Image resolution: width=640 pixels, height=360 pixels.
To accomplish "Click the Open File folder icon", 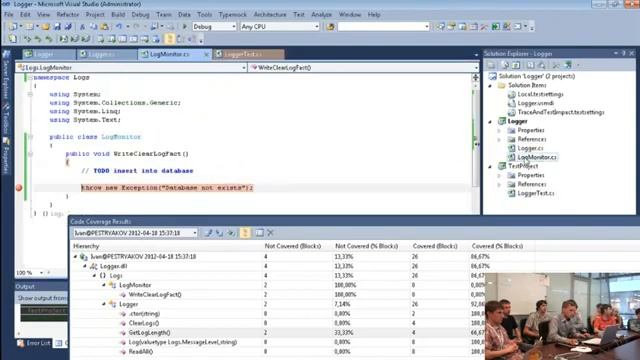I will (46, 27).
